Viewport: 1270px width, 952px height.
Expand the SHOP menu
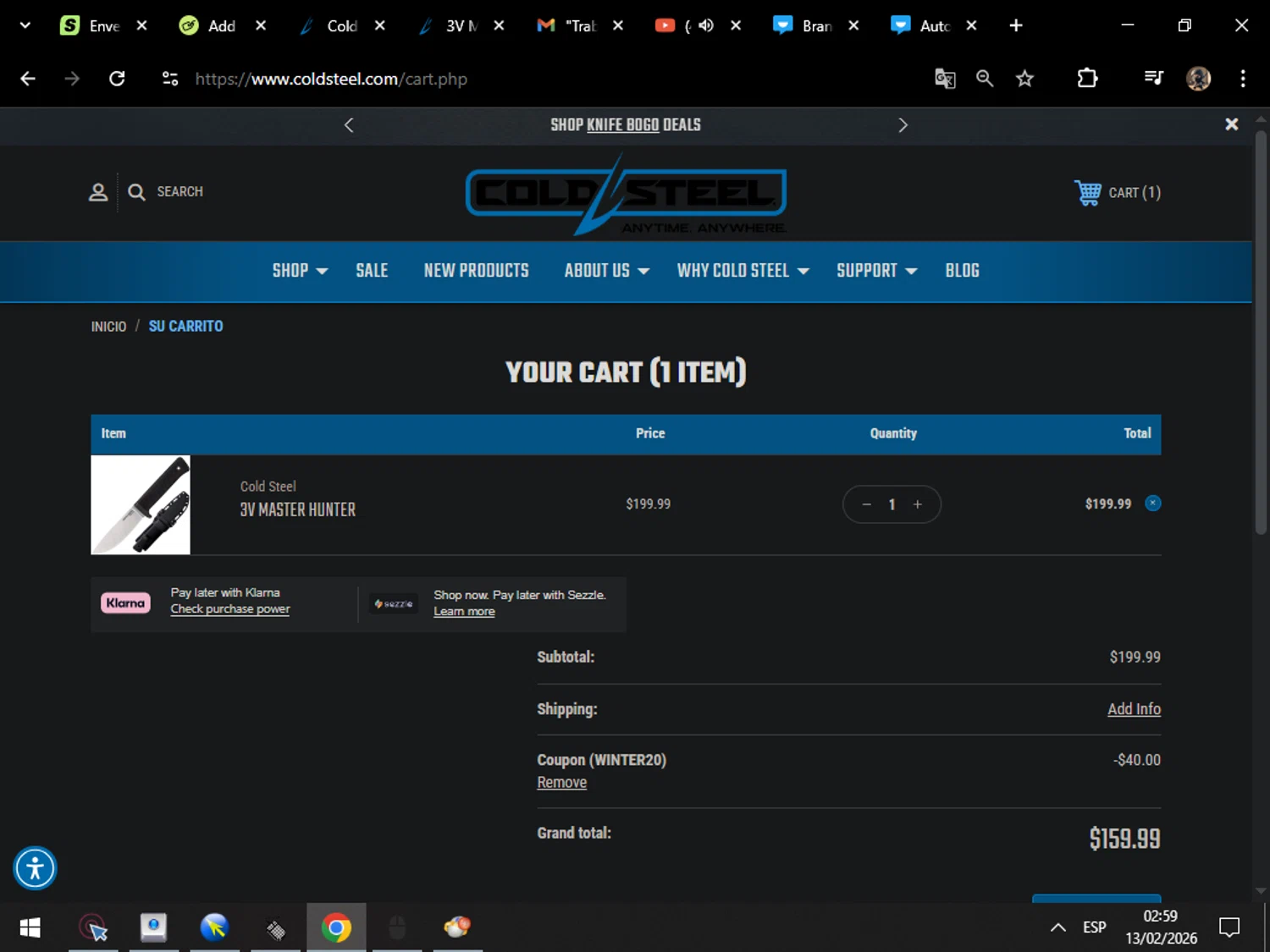300,271
